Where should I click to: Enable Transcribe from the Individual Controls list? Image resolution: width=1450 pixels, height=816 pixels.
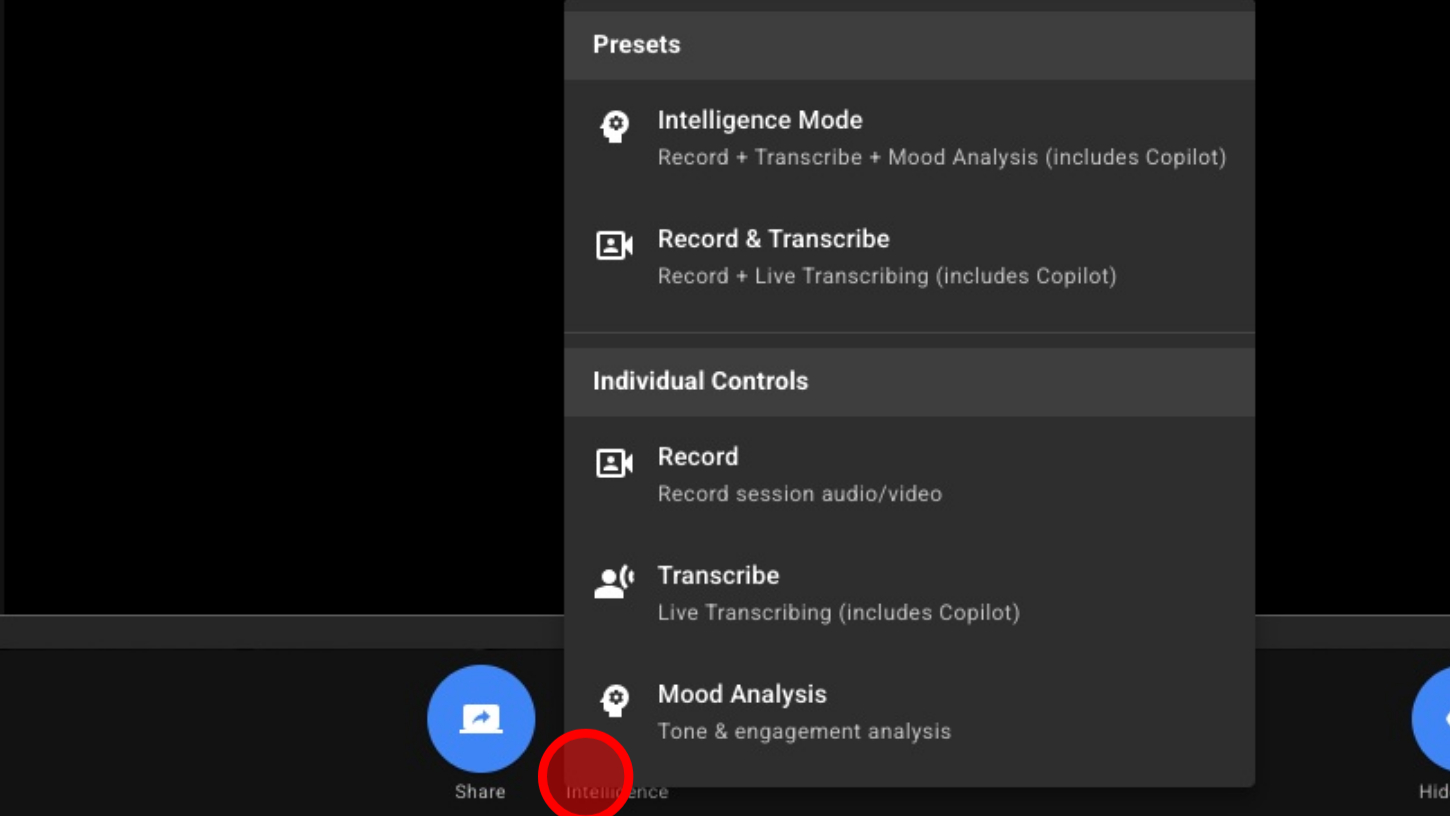(718, 576)
